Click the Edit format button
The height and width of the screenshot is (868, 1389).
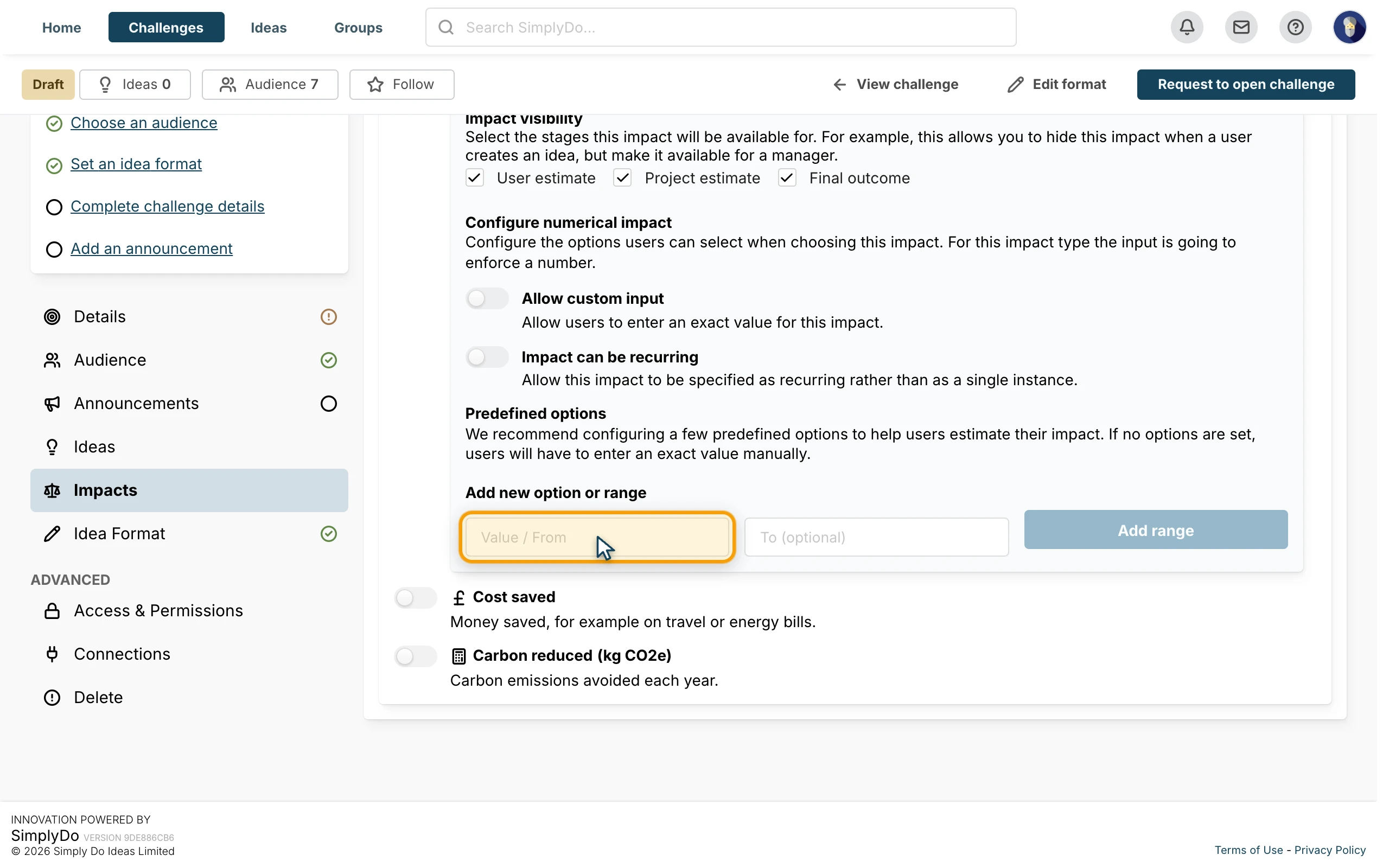pyautogui.click(x=1057, y=85)
